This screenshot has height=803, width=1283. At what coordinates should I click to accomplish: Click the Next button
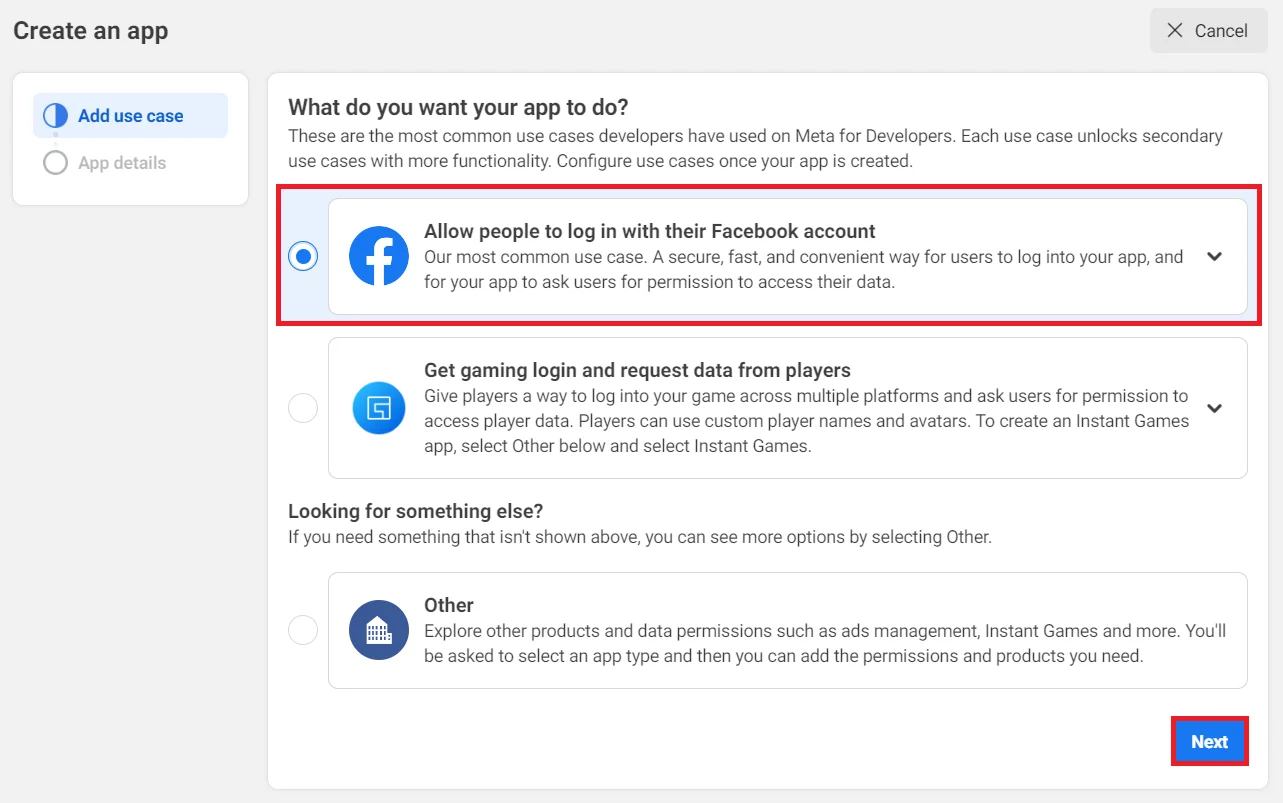tap(1209, 742)
